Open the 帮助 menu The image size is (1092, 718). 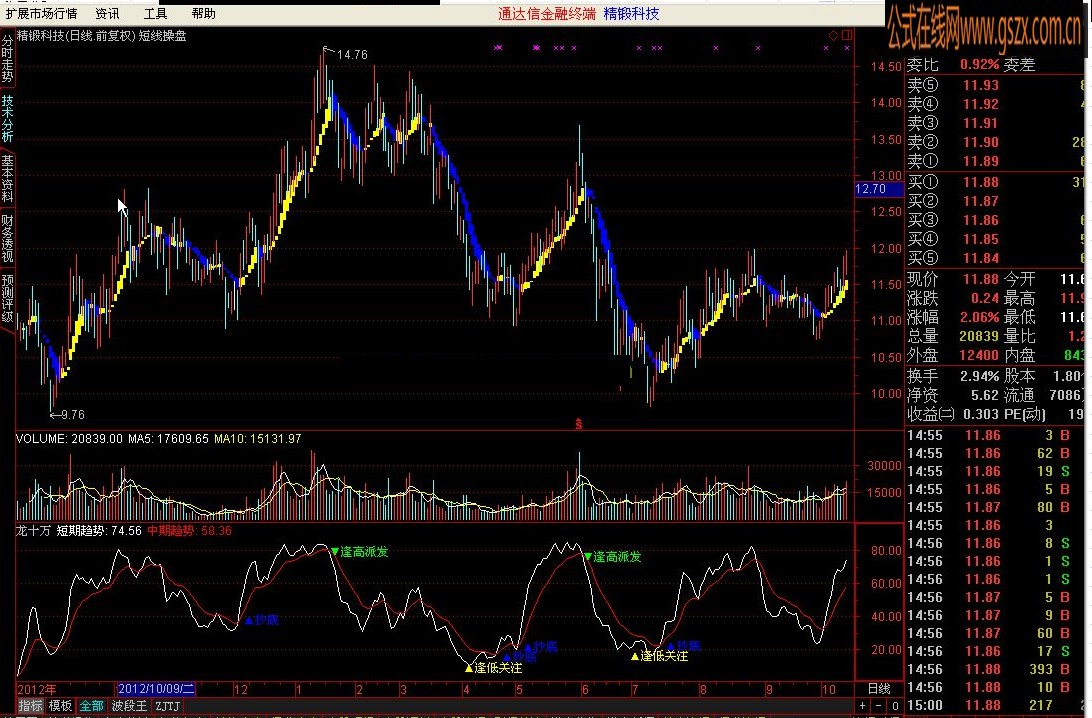point(203,13)
